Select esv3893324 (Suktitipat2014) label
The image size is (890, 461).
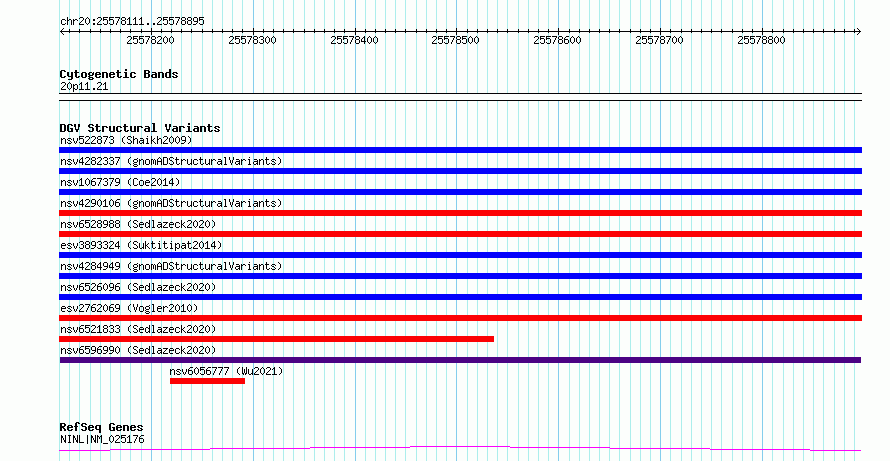(x=141, y=245)
